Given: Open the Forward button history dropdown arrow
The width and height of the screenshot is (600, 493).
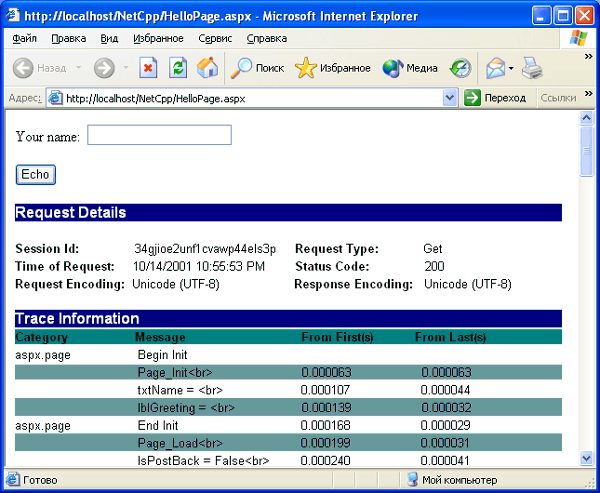Looking at the screenshot, I should point(126,68).
